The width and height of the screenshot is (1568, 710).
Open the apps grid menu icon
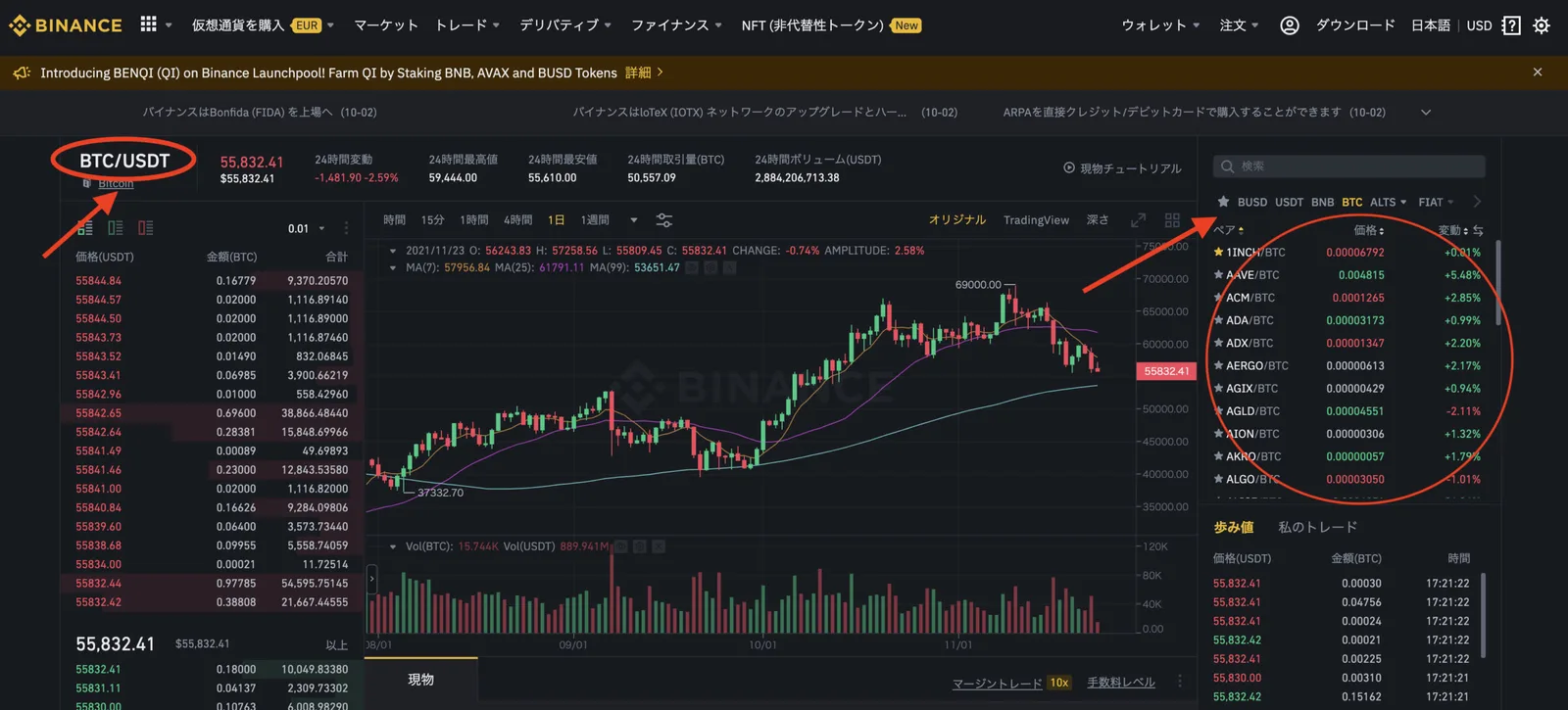(148, 24)
